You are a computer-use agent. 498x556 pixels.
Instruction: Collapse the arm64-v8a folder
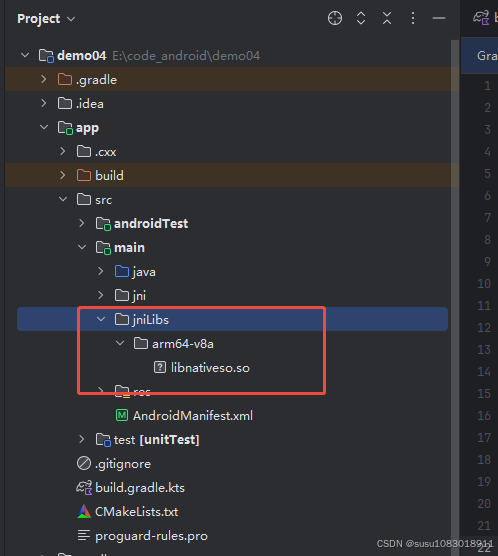coord(120,343)
